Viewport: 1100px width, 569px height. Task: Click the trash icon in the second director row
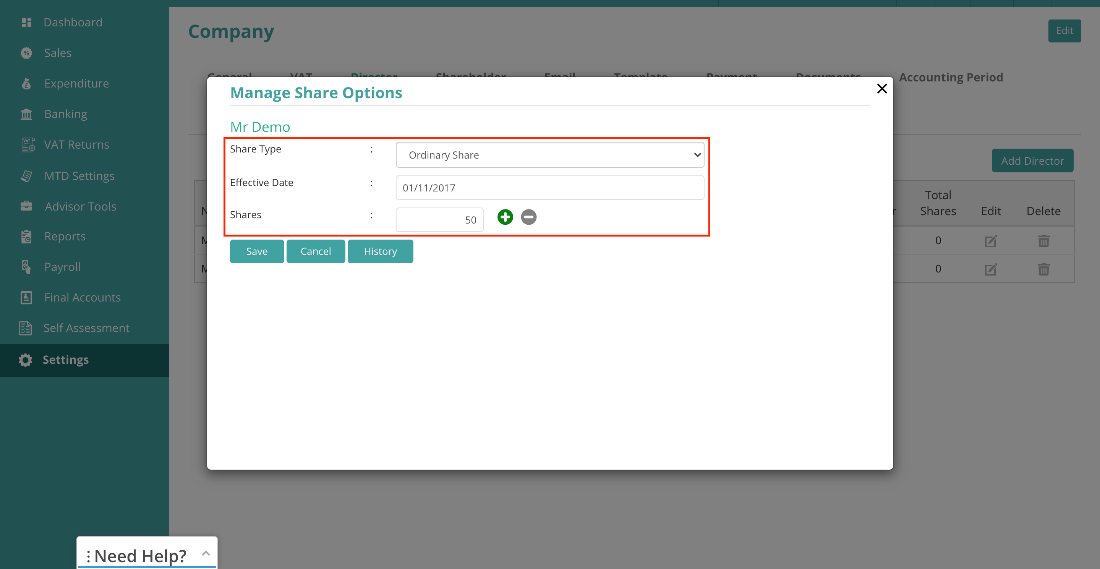pyautogui.click(x=1044, y=269)
